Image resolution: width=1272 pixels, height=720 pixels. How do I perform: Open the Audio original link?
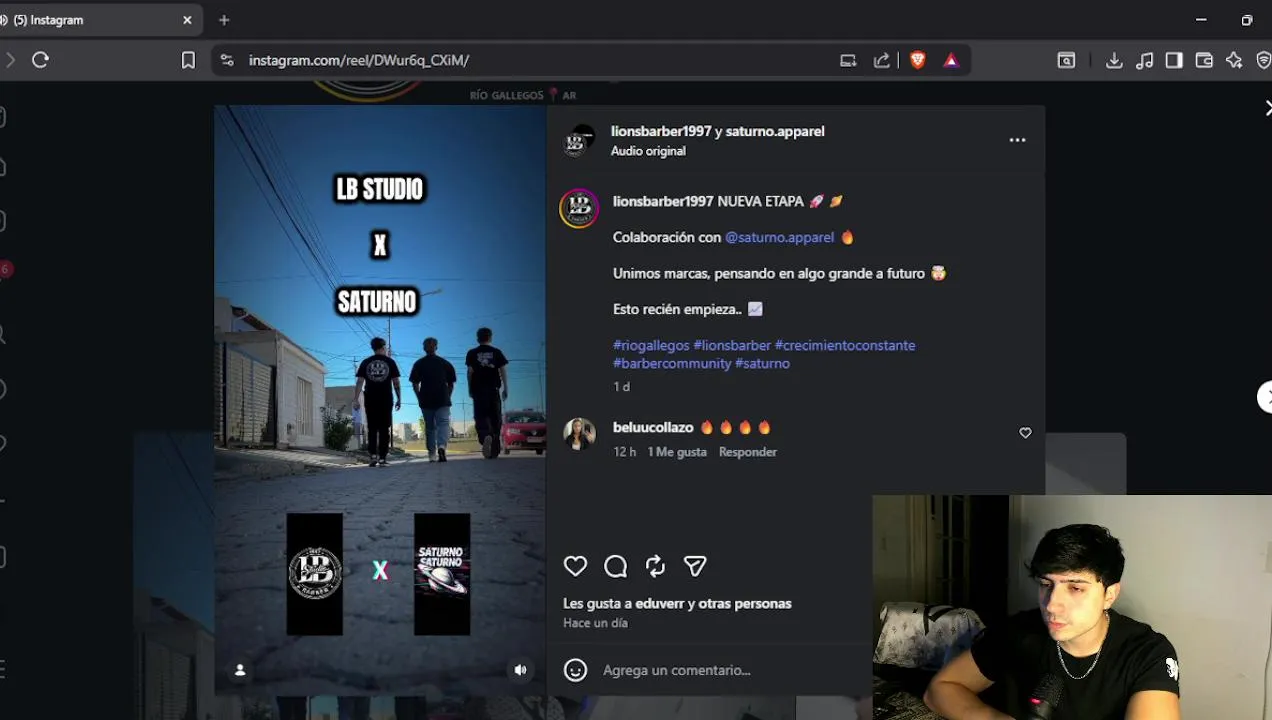coord(648,151)
